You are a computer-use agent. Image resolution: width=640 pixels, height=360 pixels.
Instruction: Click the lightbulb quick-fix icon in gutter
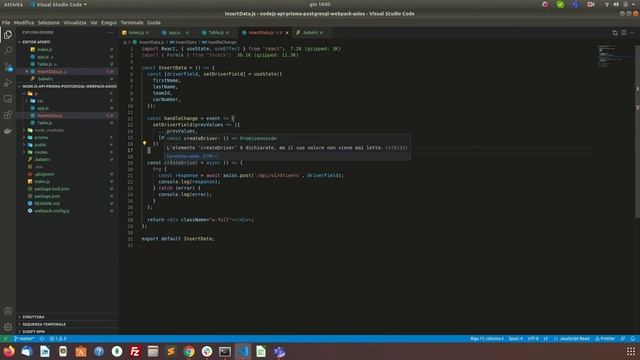(144, 143)
